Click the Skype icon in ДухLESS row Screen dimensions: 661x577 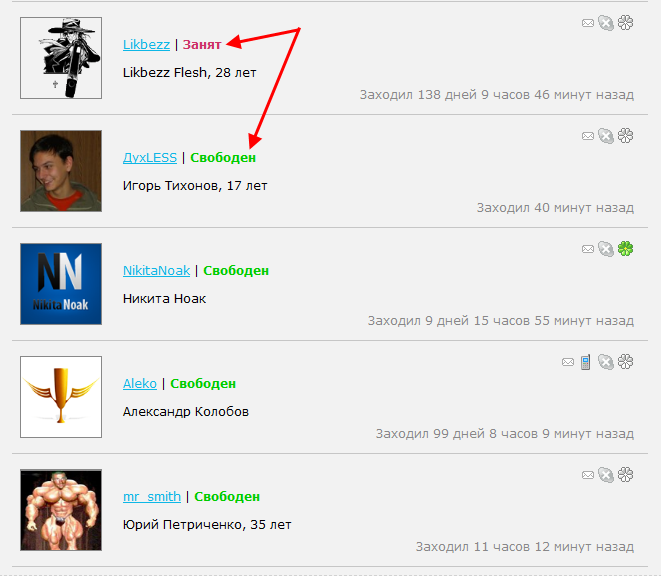[606, 136]
